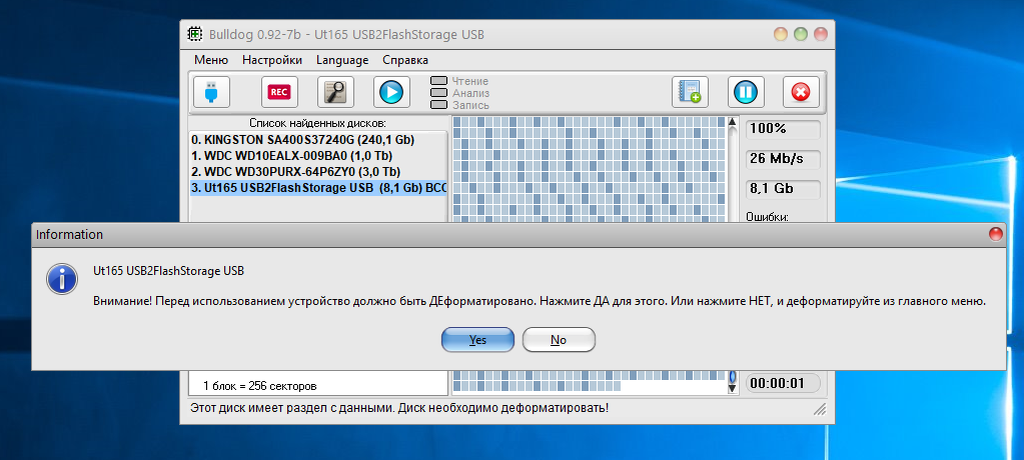The height and width of the screenshot is (460, 1024).
Task: Minimize Bulldog window with yellow button
Action: click(x=780, y=34)
